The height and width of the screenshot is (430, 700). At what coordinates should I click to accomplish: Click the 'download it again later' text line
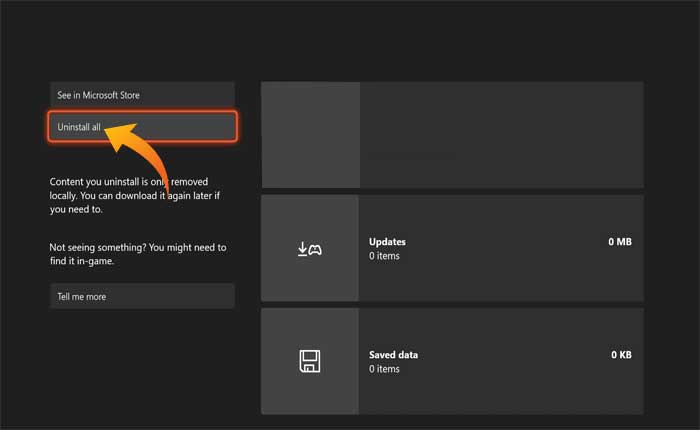[138, 197]
